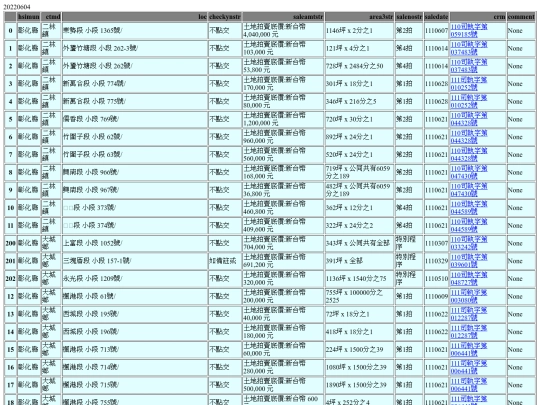The width and height of the screenshot is (540, 405).
Task: Open the crm link in row 202
Action: click(469, 279)
